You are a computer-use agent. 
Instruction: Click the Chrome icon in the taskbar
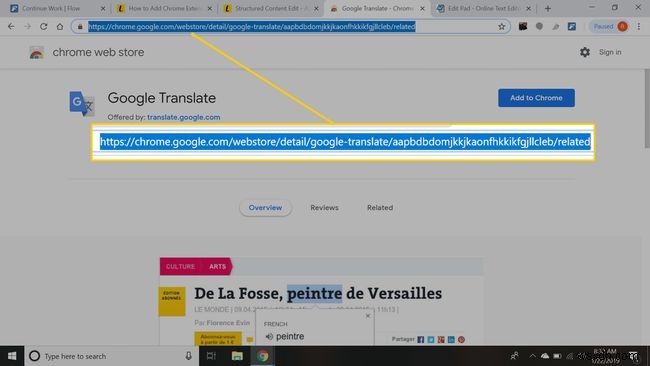pyautogui.click(x=262, y=356)
